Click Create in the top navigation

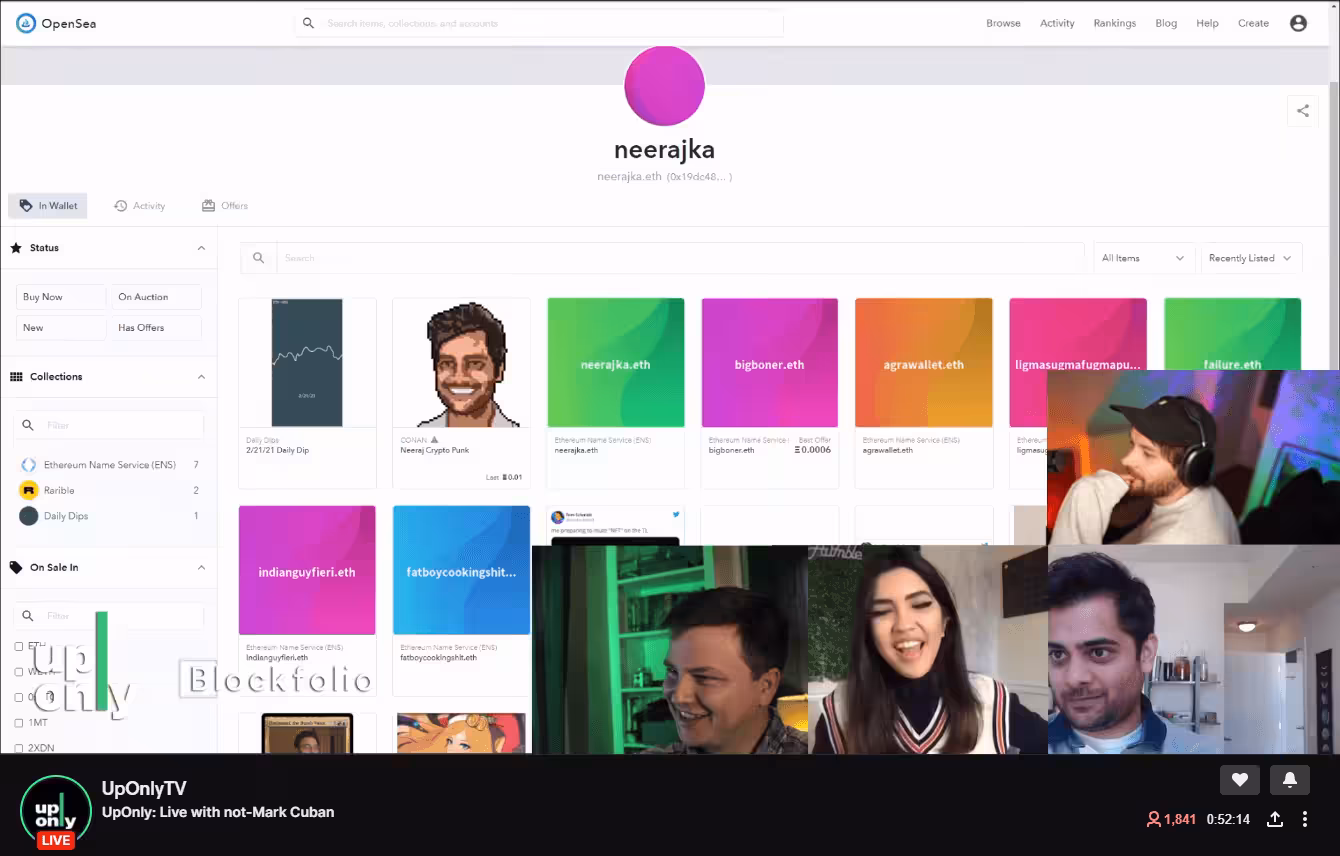(1253, 23)
